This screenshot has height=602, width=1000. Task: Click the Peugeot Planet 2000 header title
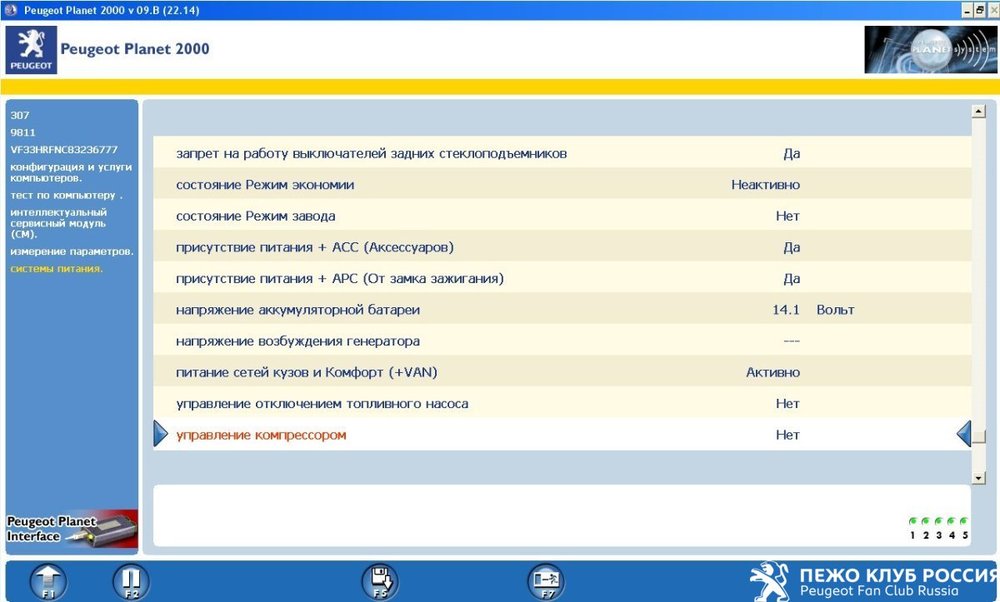(x=135, y=49)
